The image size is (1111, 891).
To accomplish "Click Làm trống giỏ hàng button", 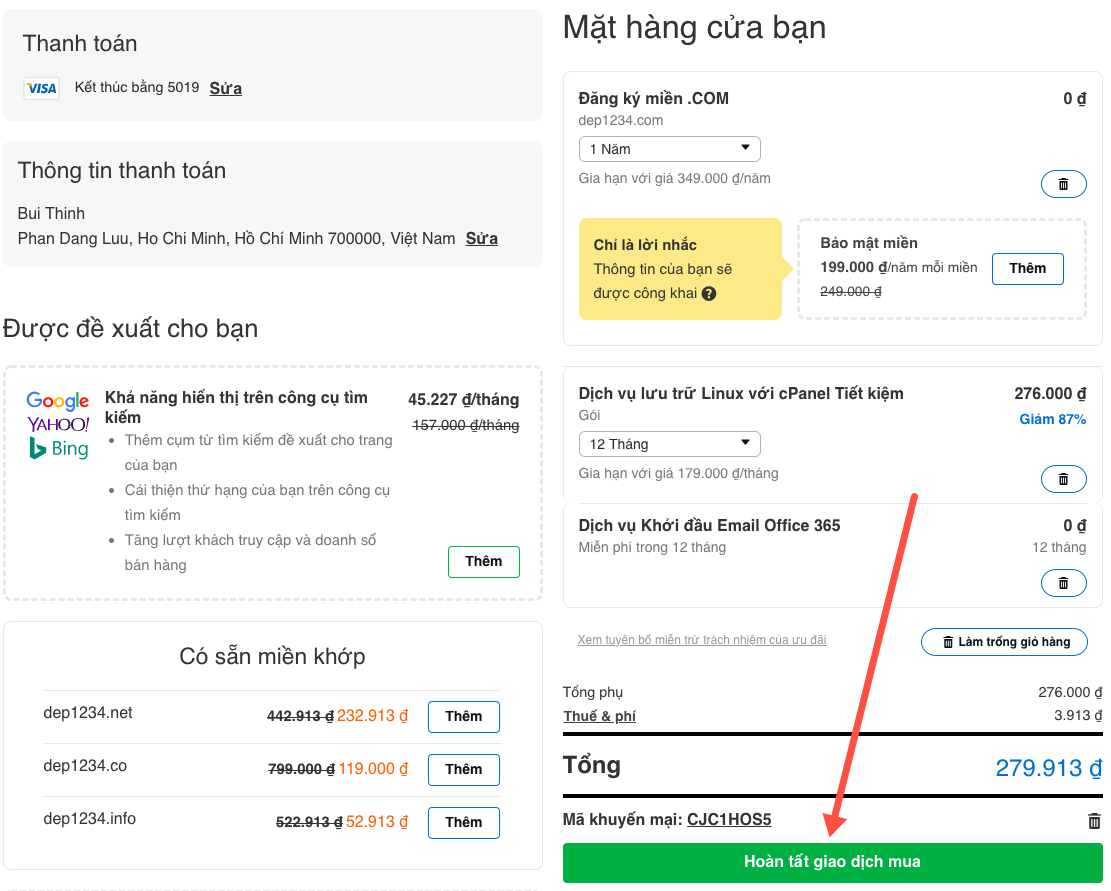I will [1004, 642].
